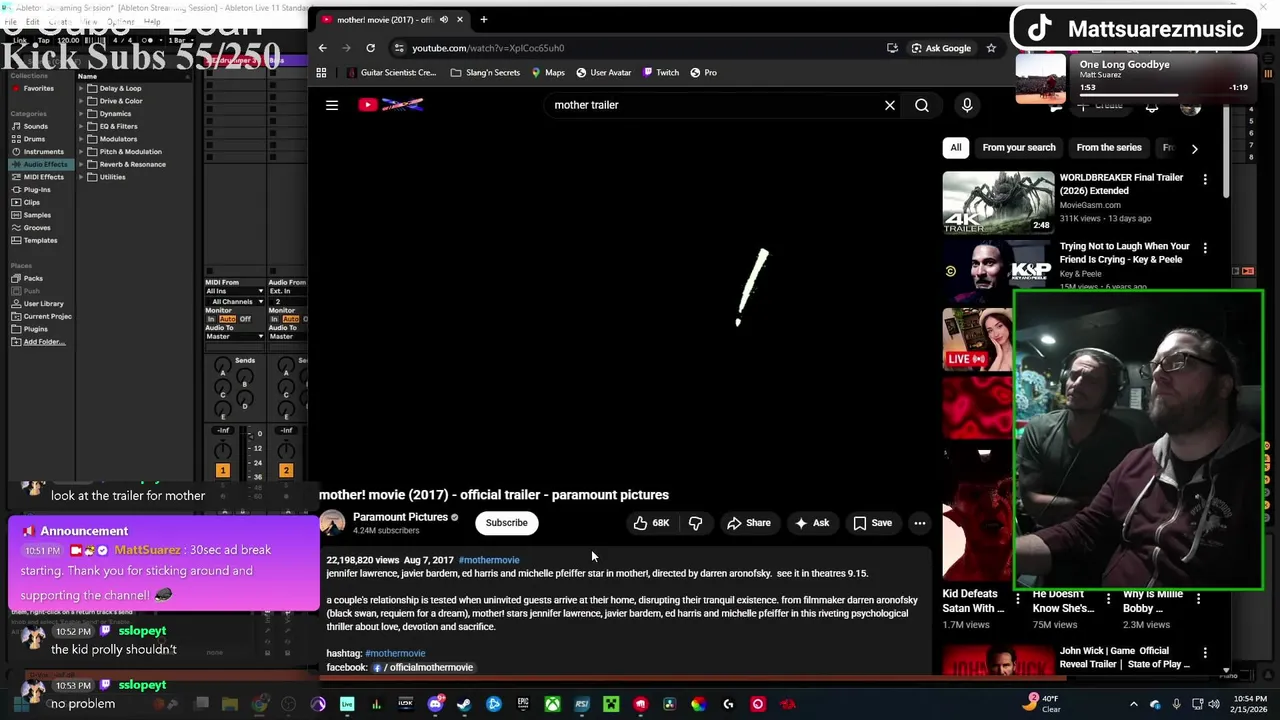Click the browser address bar URL
This screenshot has height=720, width=1280.
tap(488, 48)
